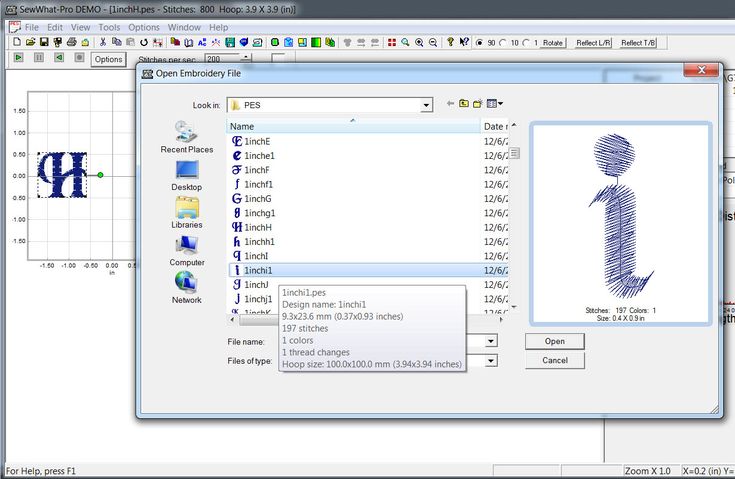Expand the File name dropdown arrow
The width and height of the screenshot is (735, 479).
(491, 341)
